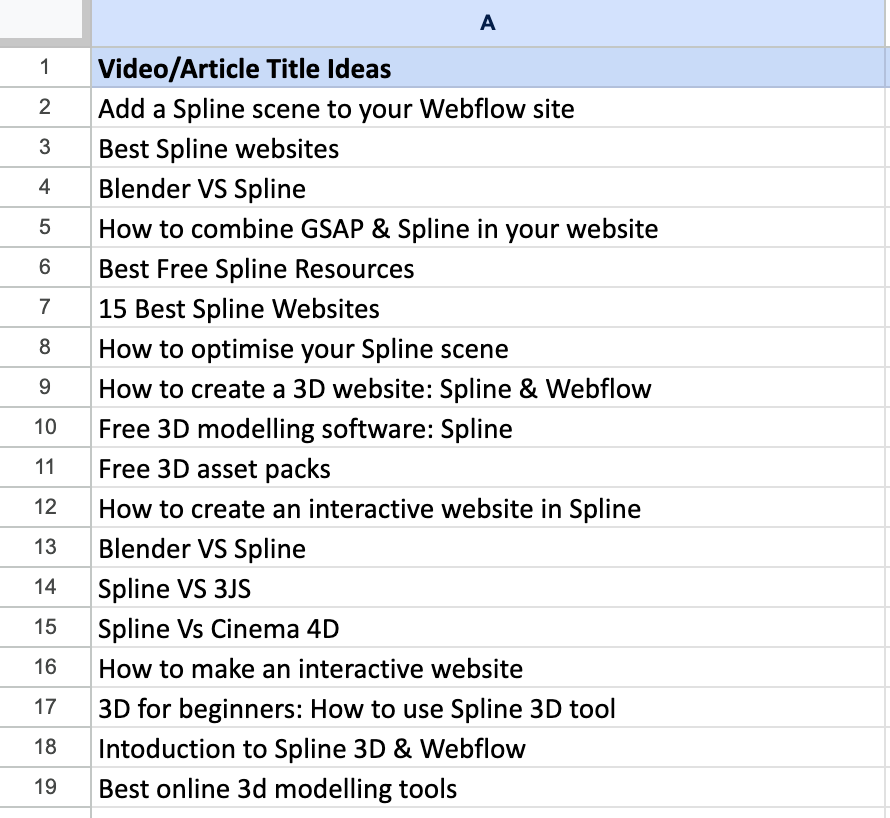Select cell 'Best online 3d modelling tools'
890x818 pixels.
[490, 788]
